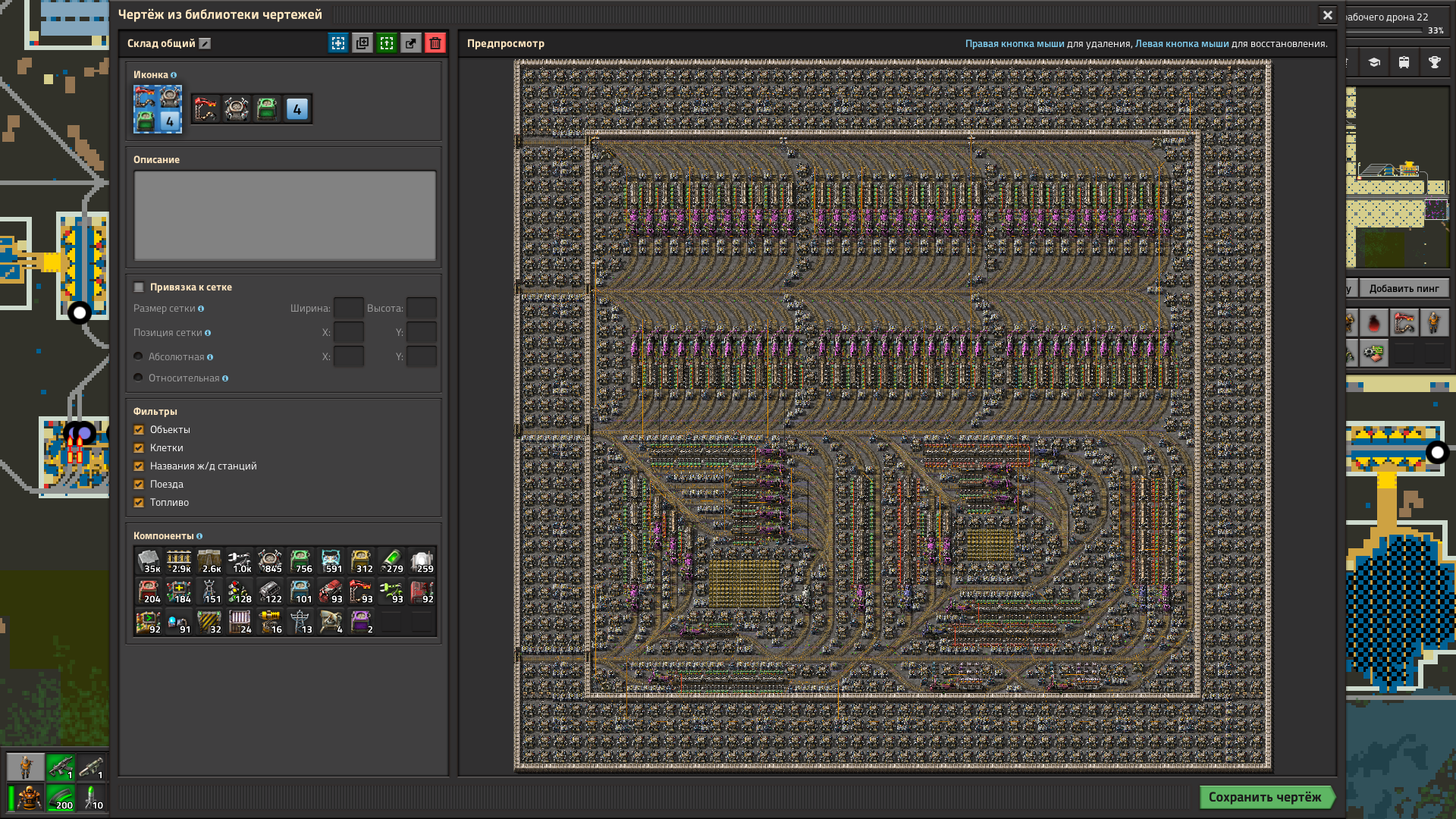Select new contents for blueprint (blue icon)
The height and width of the screenshot is (819, 1456).
pyautogui.click(x=338, y=44)
